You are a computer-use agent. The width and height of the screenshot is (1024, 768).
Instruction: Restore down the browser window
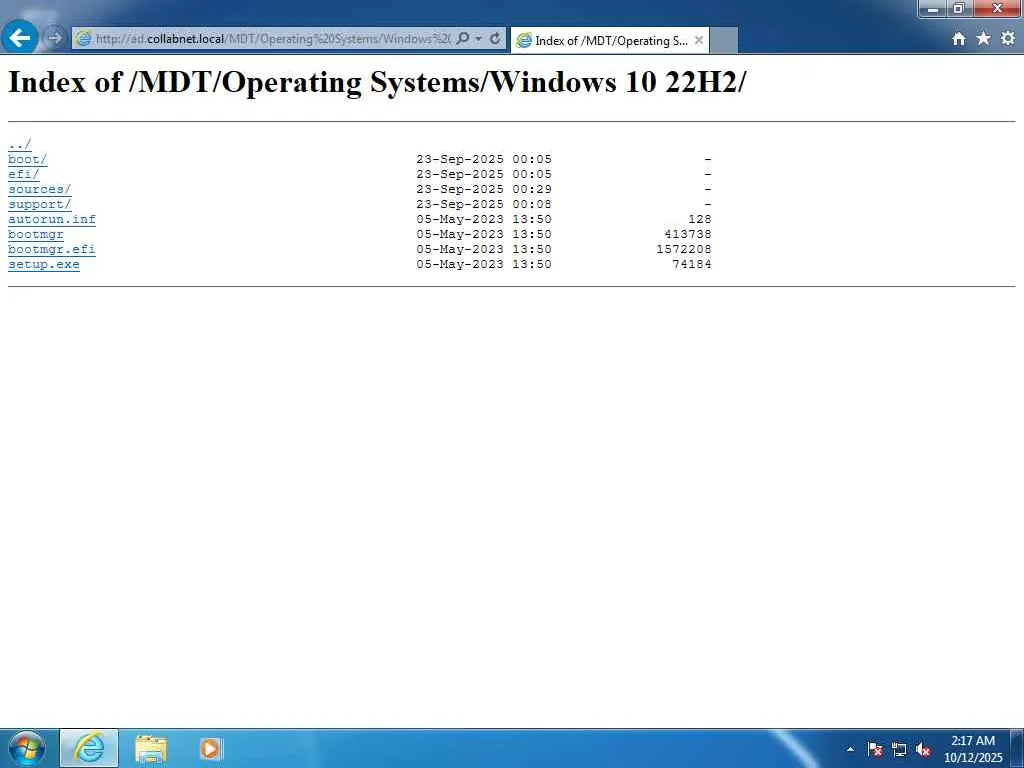(x=959, y=9)
